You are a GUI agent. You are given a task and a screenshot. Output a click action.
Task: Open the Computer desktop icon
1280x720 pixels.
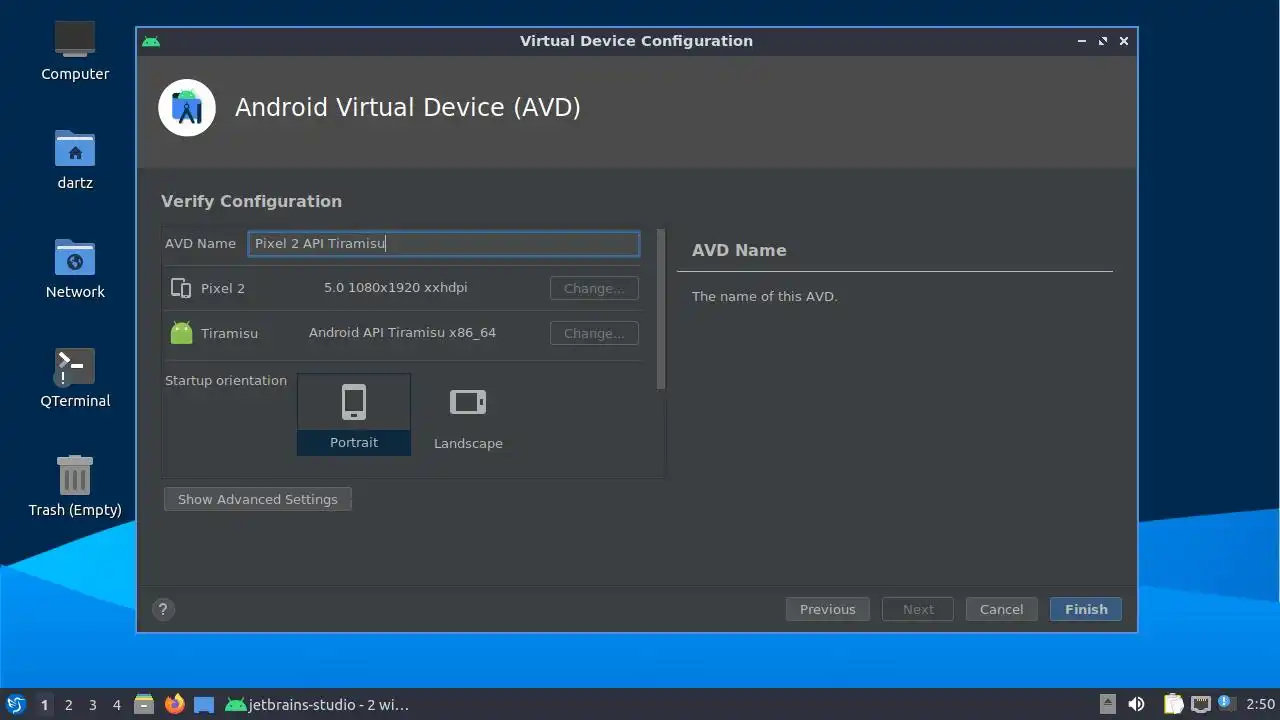coord(75,50)
